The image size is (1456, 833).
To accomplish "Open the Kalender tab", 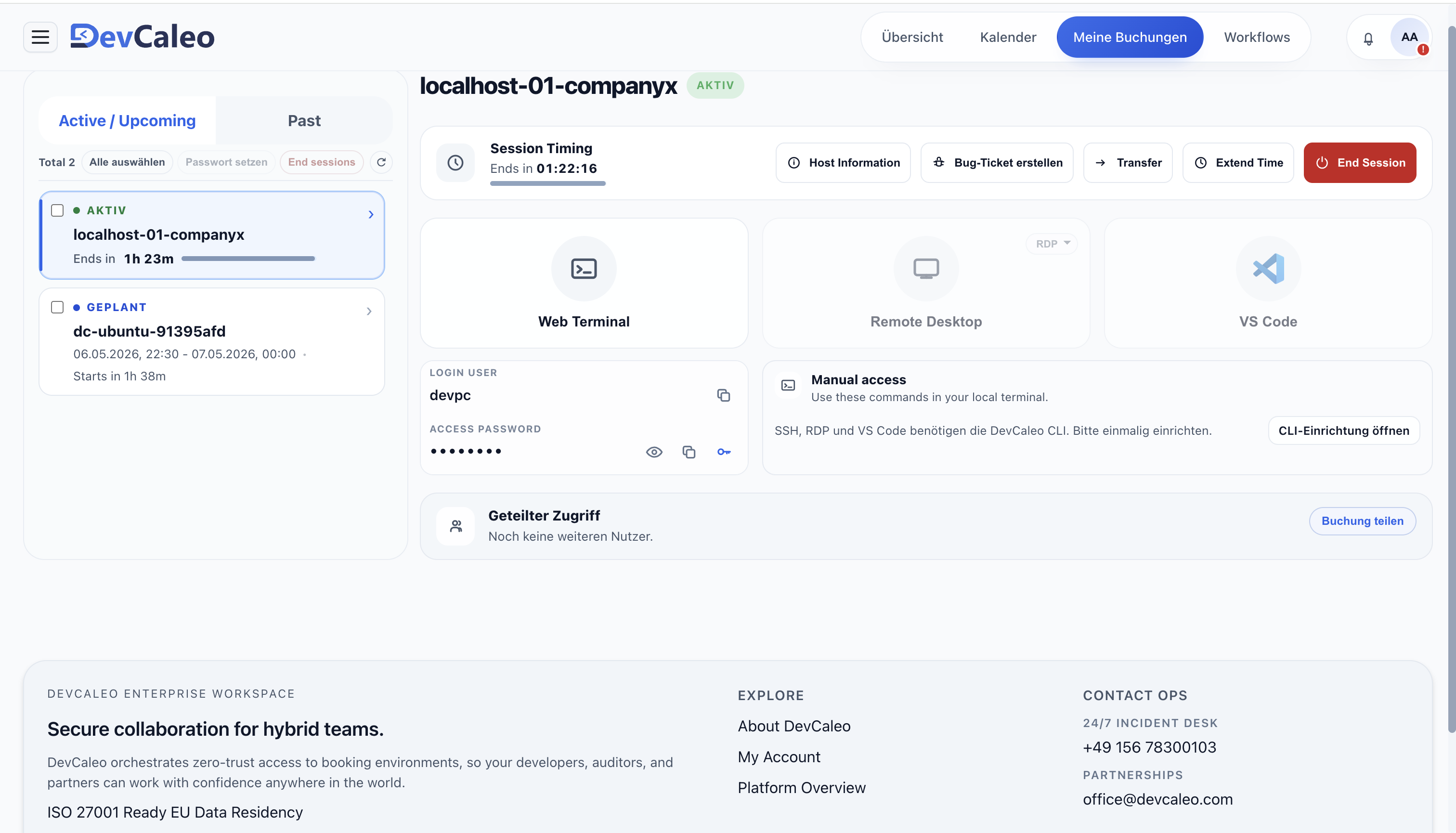I will pyautogui.click(x=1008, y=37).
